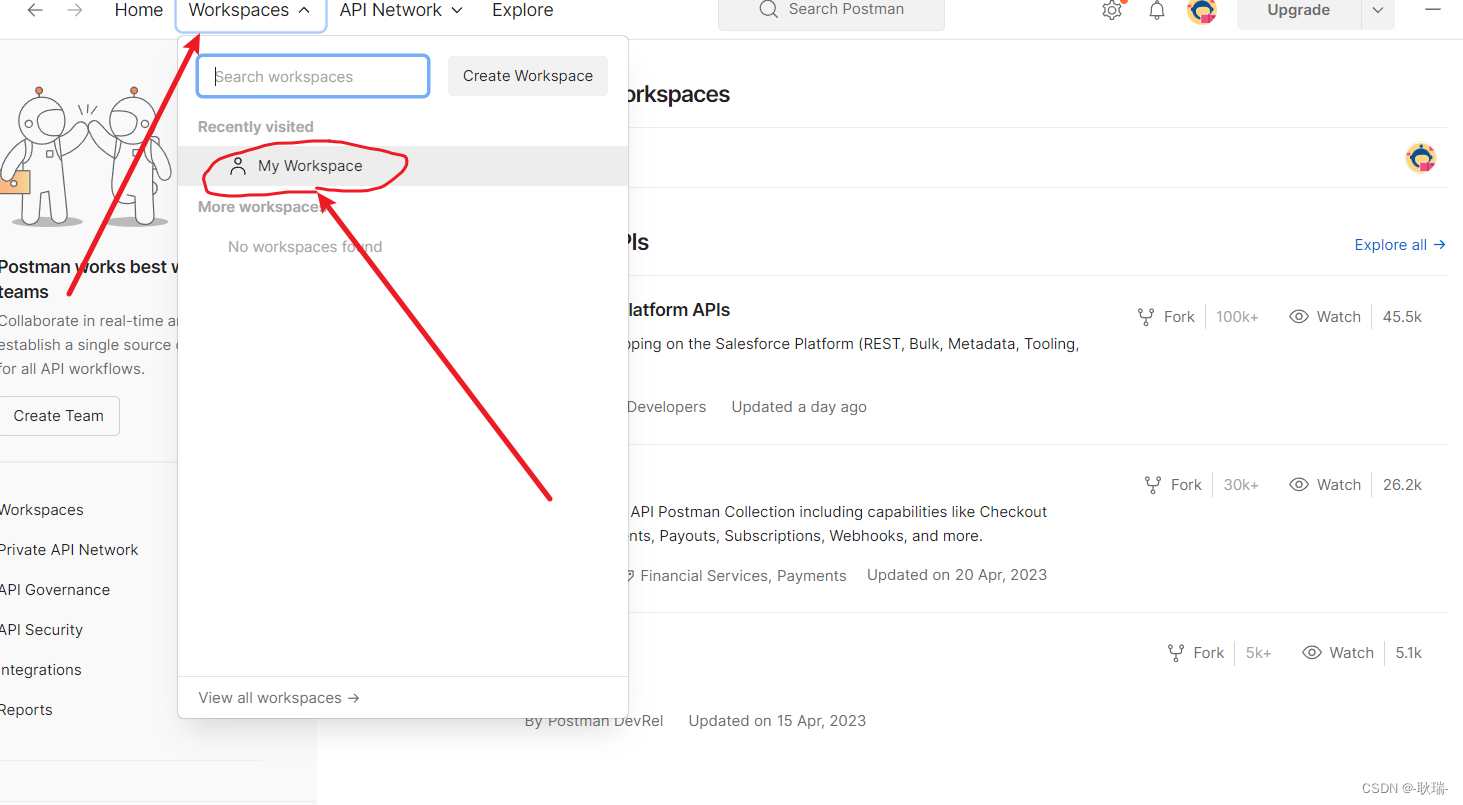Click 'No workspaces found' text
Viewport: 1463px width, 805px height.
305,247
